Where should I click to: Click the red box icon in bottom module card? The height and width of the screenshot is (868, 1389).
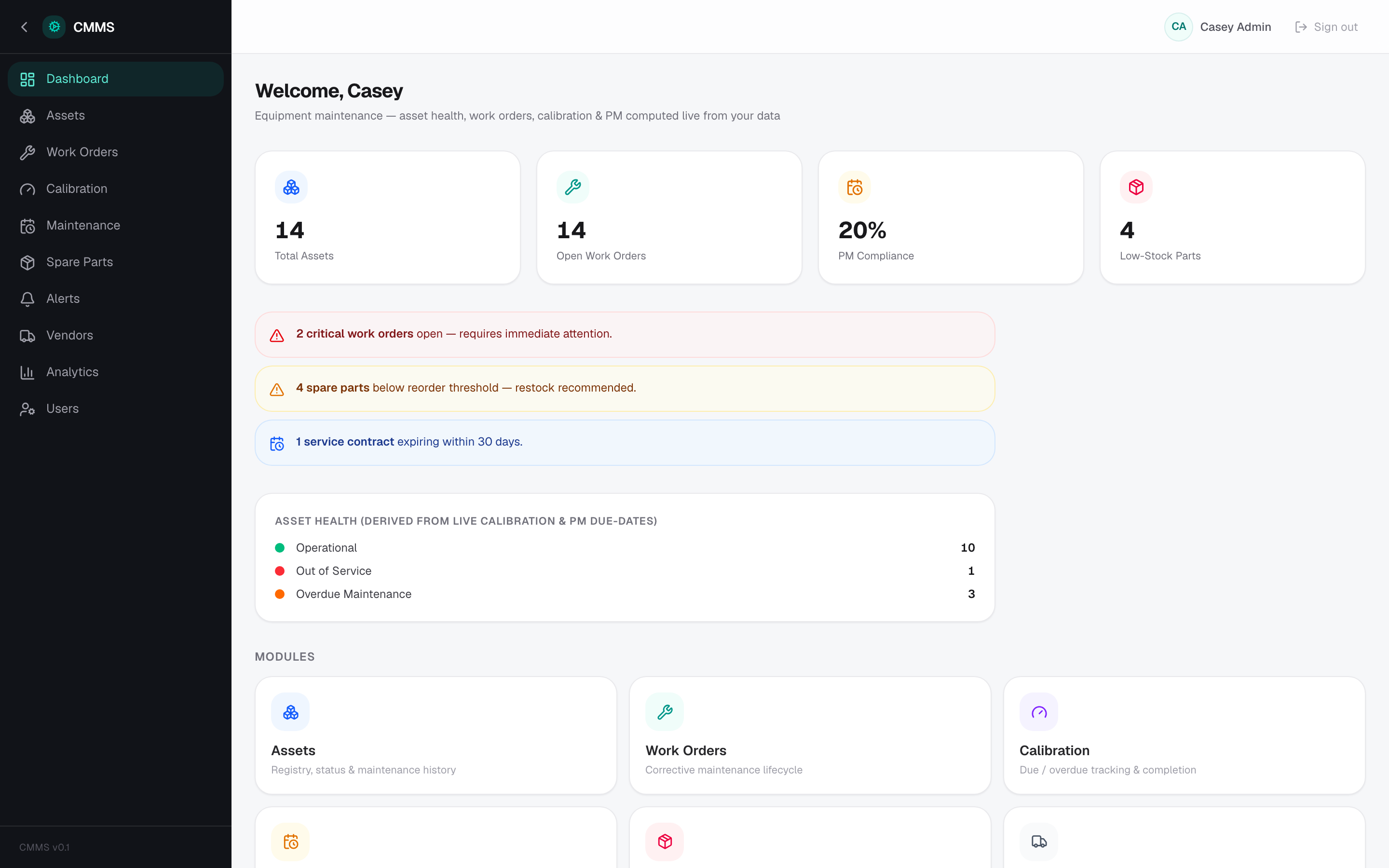coord(665,841)
